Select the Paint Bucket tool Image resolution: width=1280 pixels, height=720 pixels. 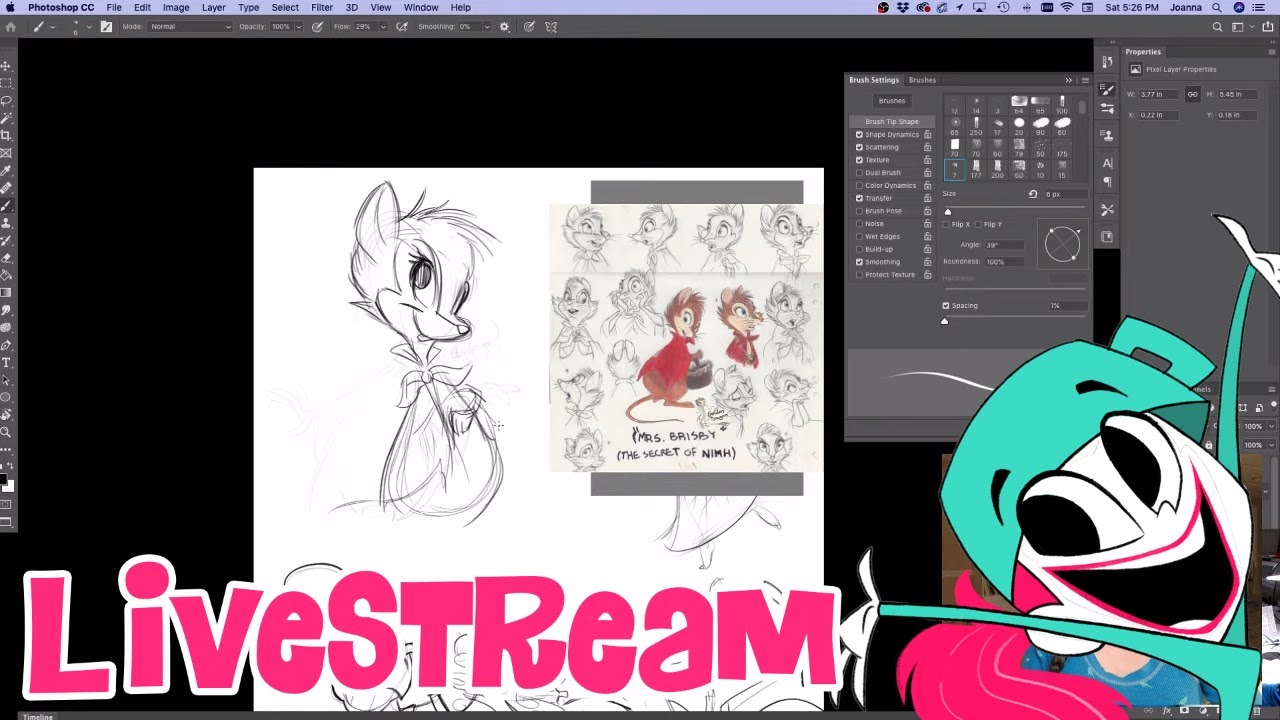coord(6,275)
